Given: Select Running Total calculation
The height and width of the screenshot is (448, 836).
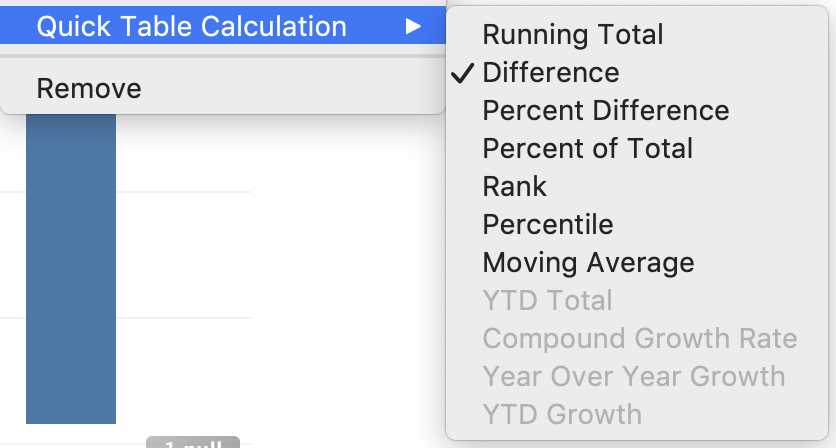Looking at the screenshot, I should (x=572, y=35).
